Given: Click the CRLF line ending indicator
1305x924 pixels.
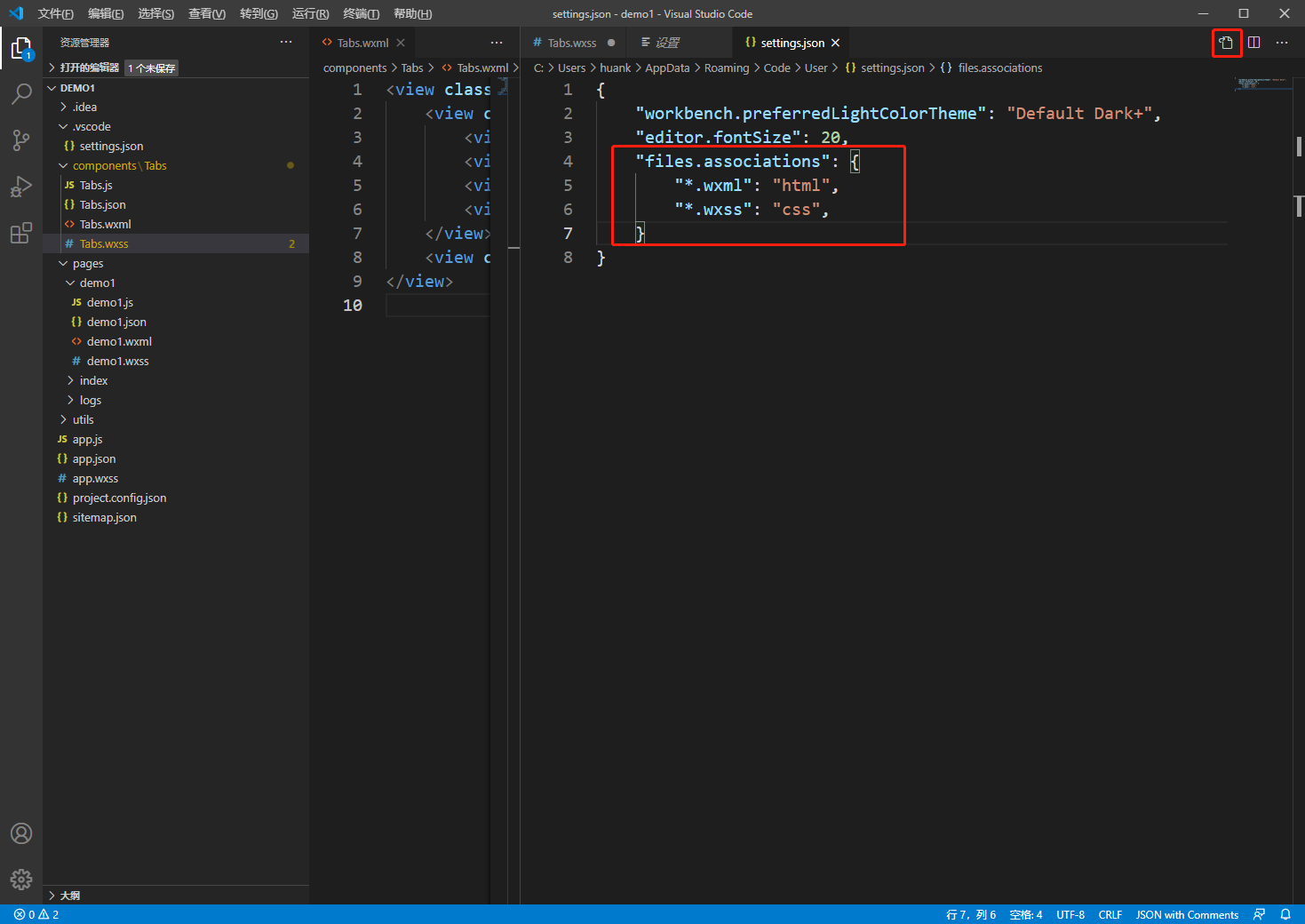Looking at the screenshot, I should 1110,914.
